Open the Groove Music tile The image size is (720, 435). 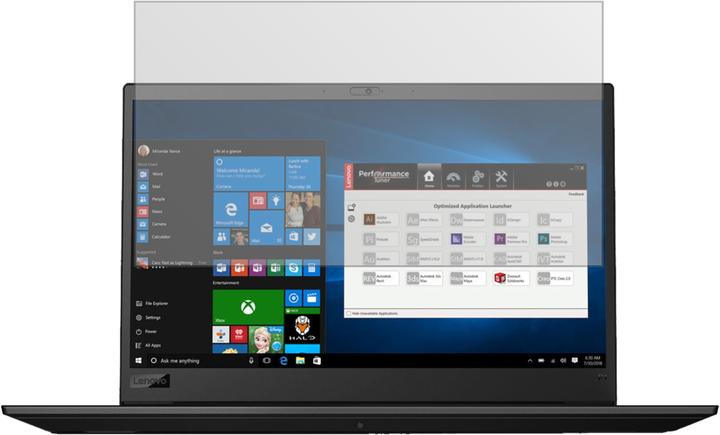point(293,298)
